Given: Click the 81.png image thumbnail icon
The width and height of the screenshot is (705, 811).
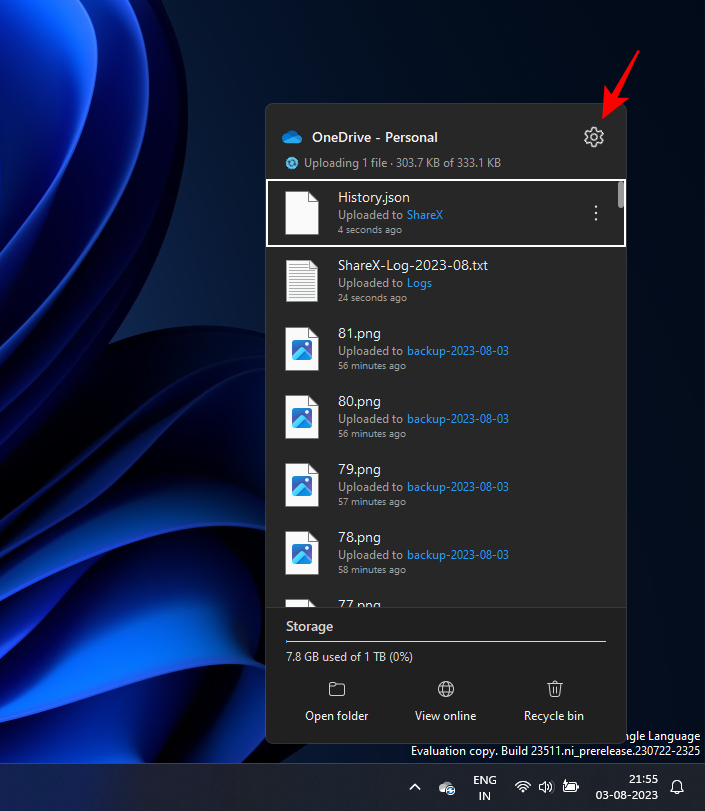Looking at the screenshot, I should (302, 349).
